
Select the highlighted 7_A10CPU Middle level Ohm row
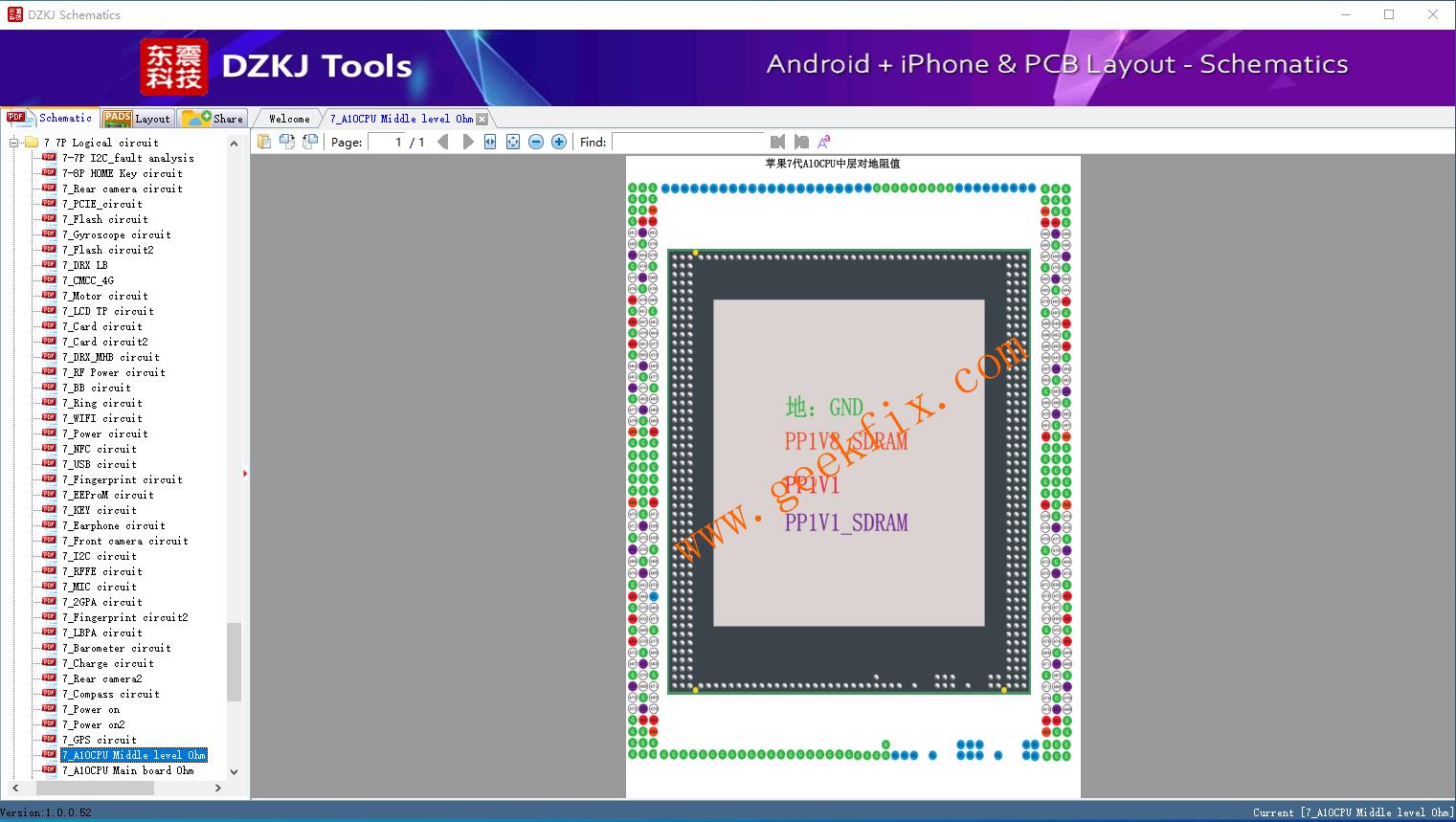[134, 755]
